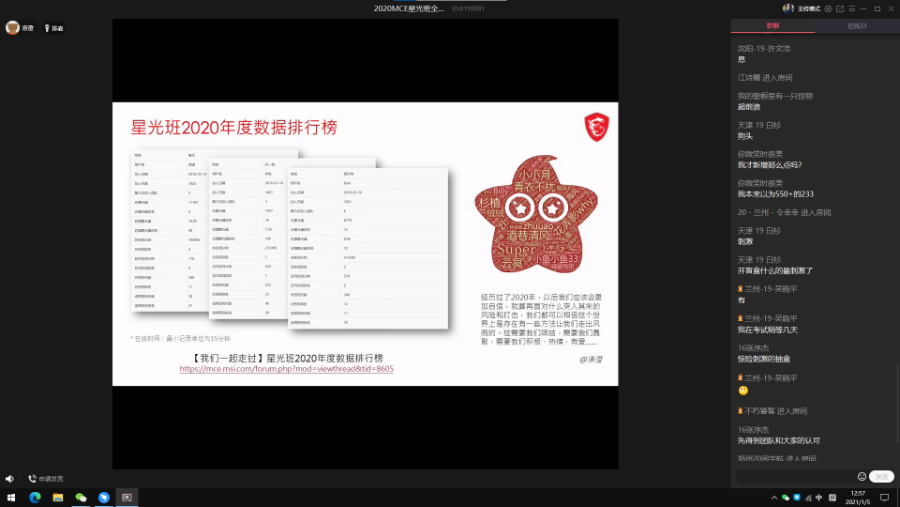This screenshot has width=900, height=507.
Task: Click the blue star icon in system tray
Action: [797, 497]
